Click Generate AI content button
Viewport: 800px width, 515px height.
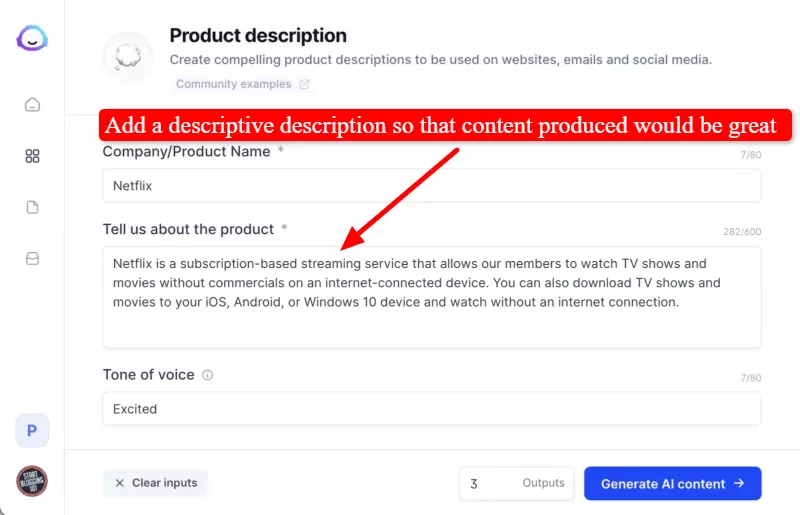click(672, 483)
